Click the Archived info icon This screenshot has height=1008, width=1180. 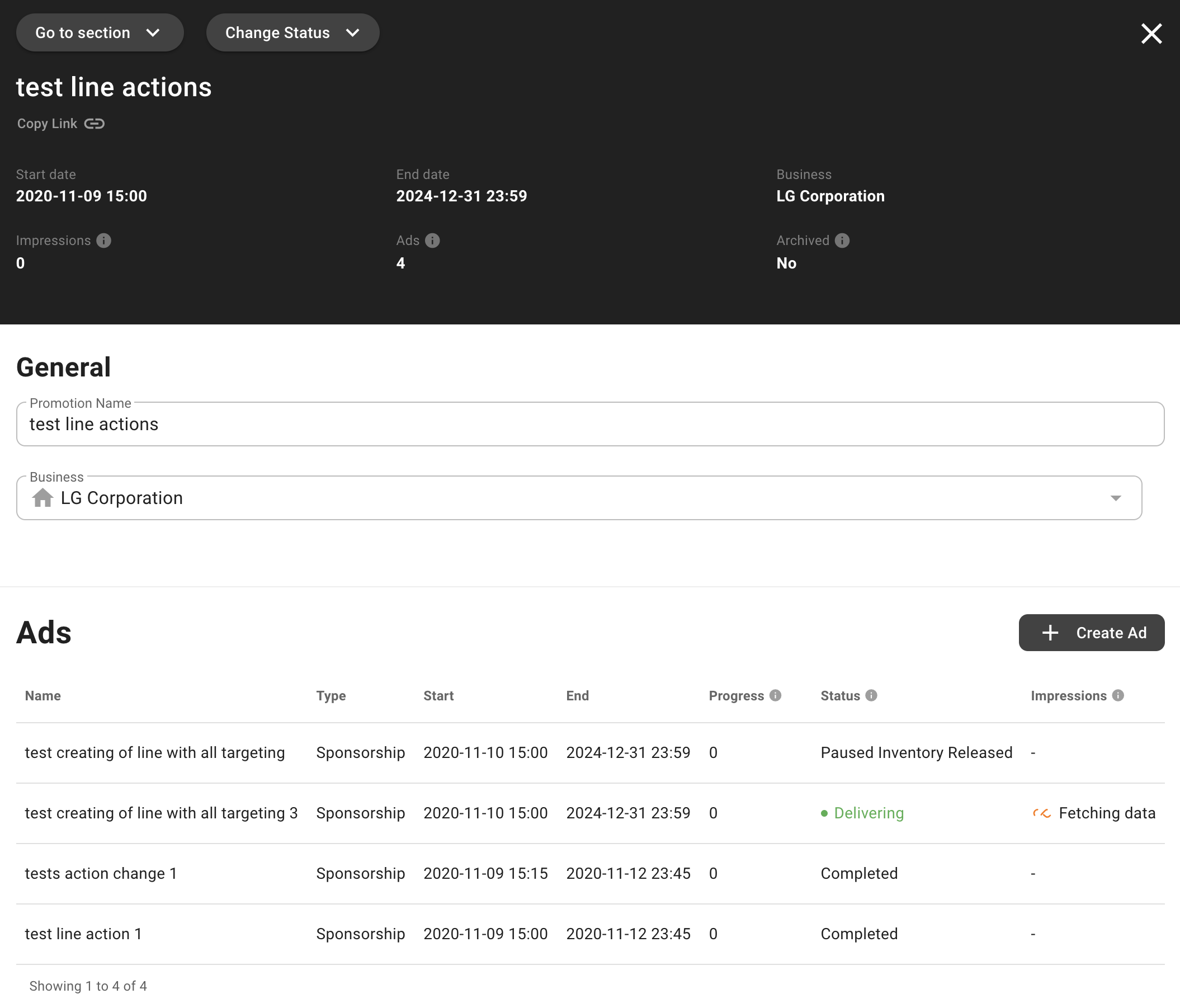coord(842,241)
